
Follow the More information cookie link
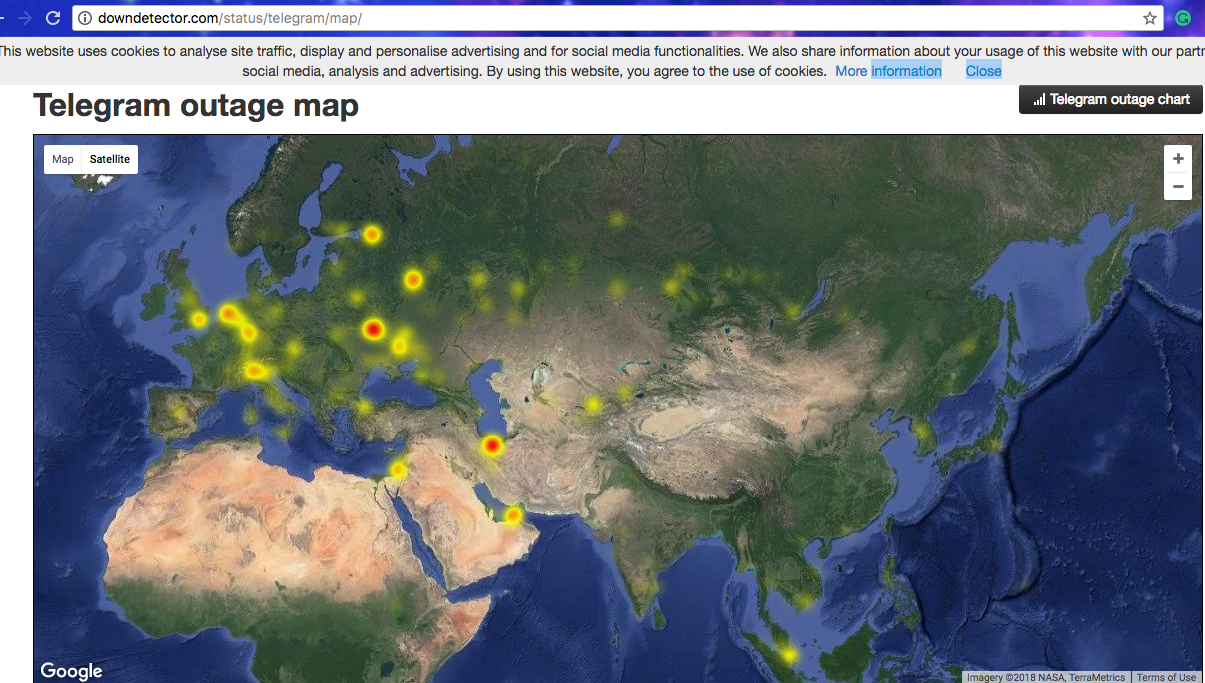[889, 71]
